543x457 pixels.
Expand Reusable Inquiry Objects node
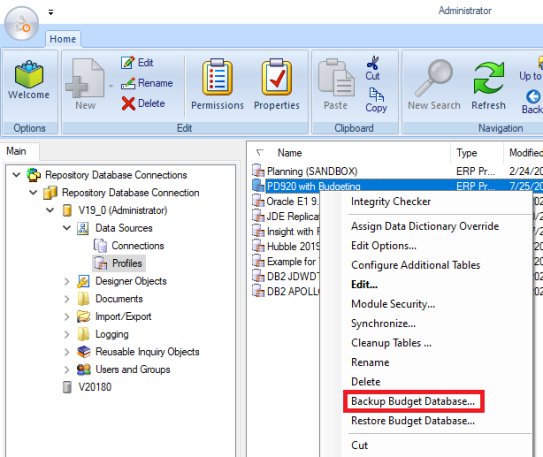[67, 352]
